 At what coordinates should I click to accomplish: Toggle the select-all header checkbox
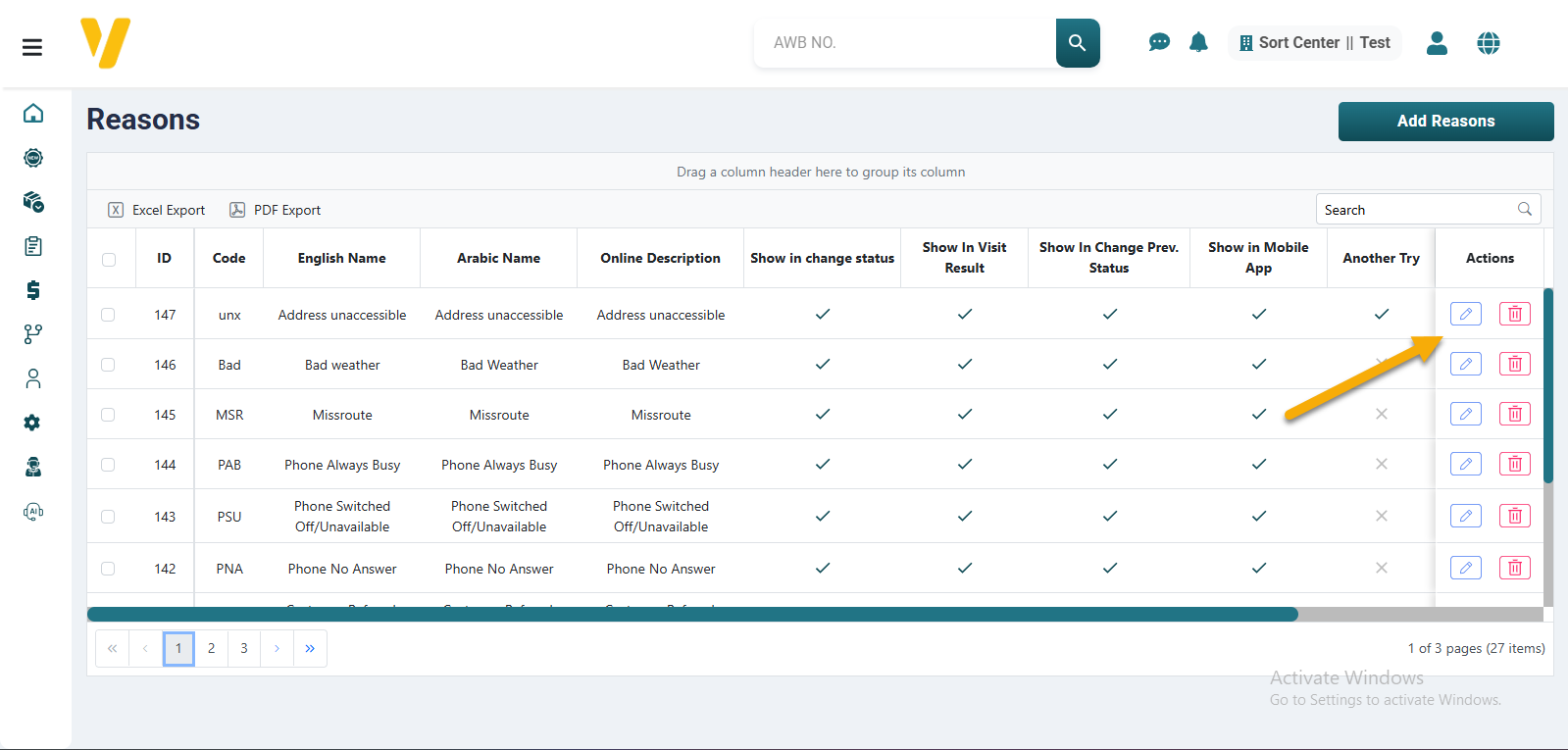click(109, 259)
